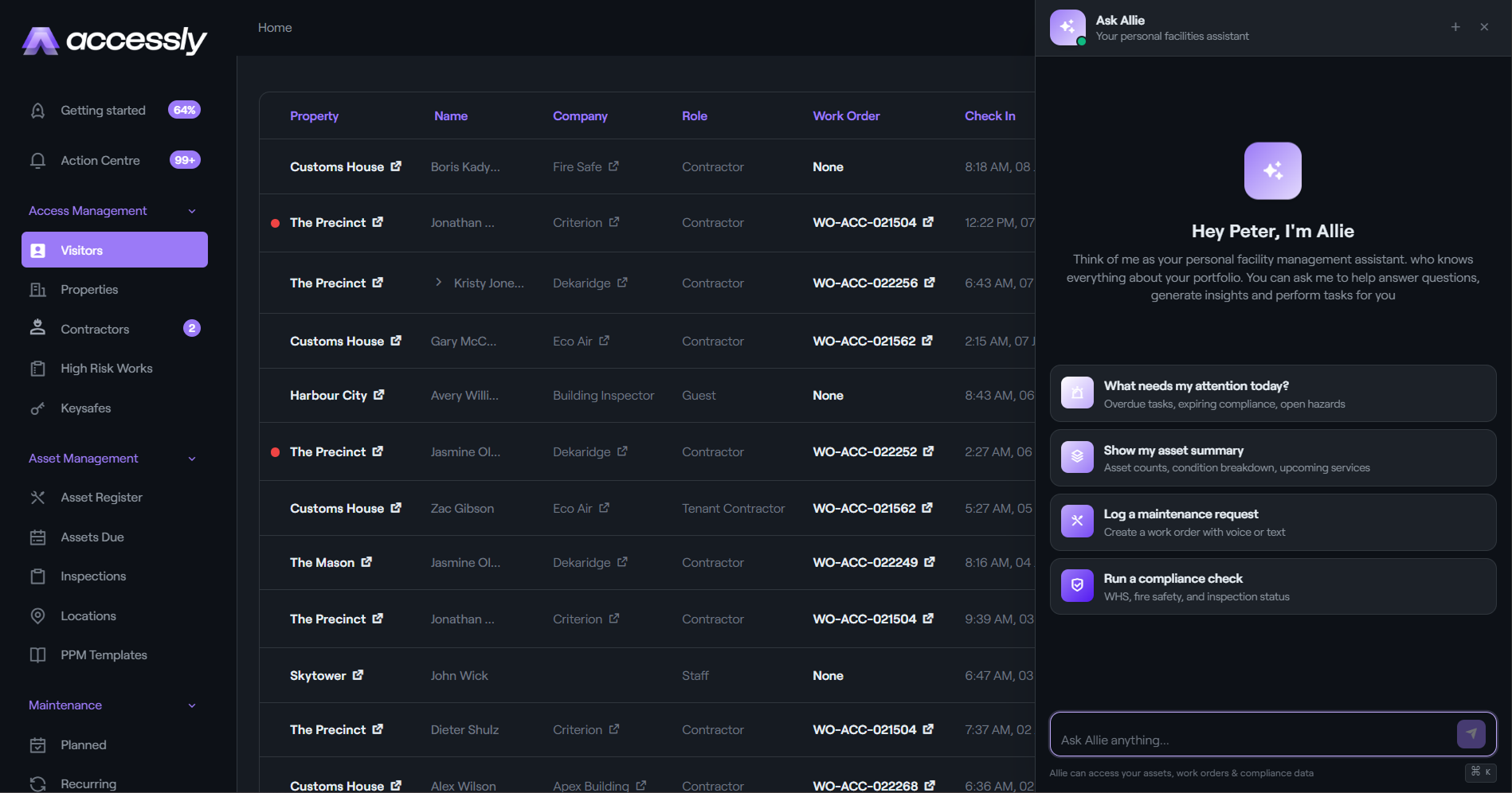Click Tenant Contractor role cell
1512x793 pixels.
click(x=733, y=509)
